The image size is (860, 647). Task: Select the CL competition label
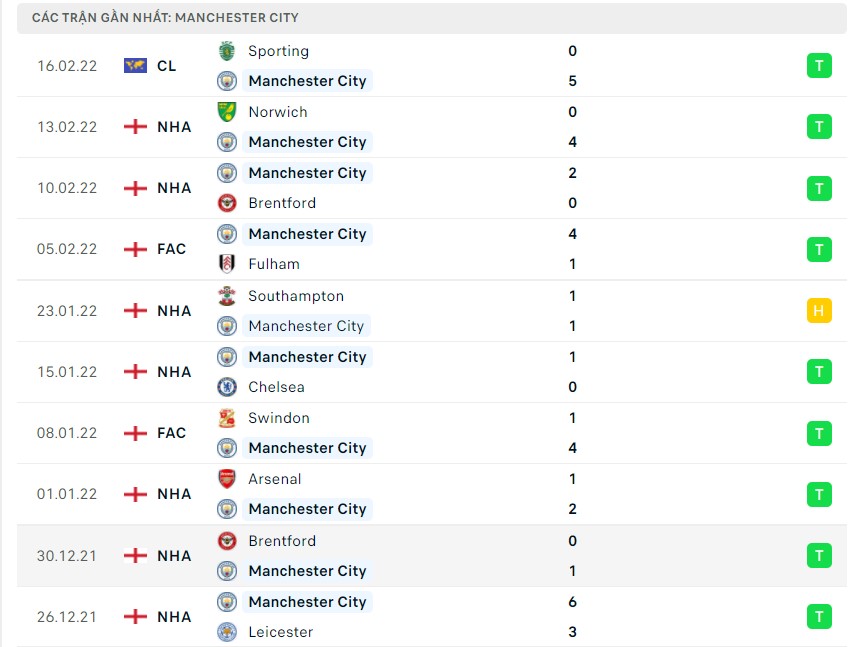pos(167,66)
